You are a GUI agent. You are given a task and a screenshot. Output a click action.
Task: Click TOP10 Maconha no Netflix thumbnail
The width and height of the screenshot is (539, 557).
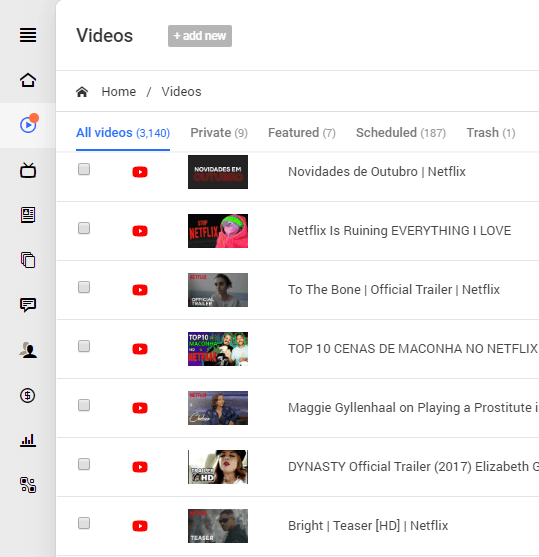click(x=218, y=349)
